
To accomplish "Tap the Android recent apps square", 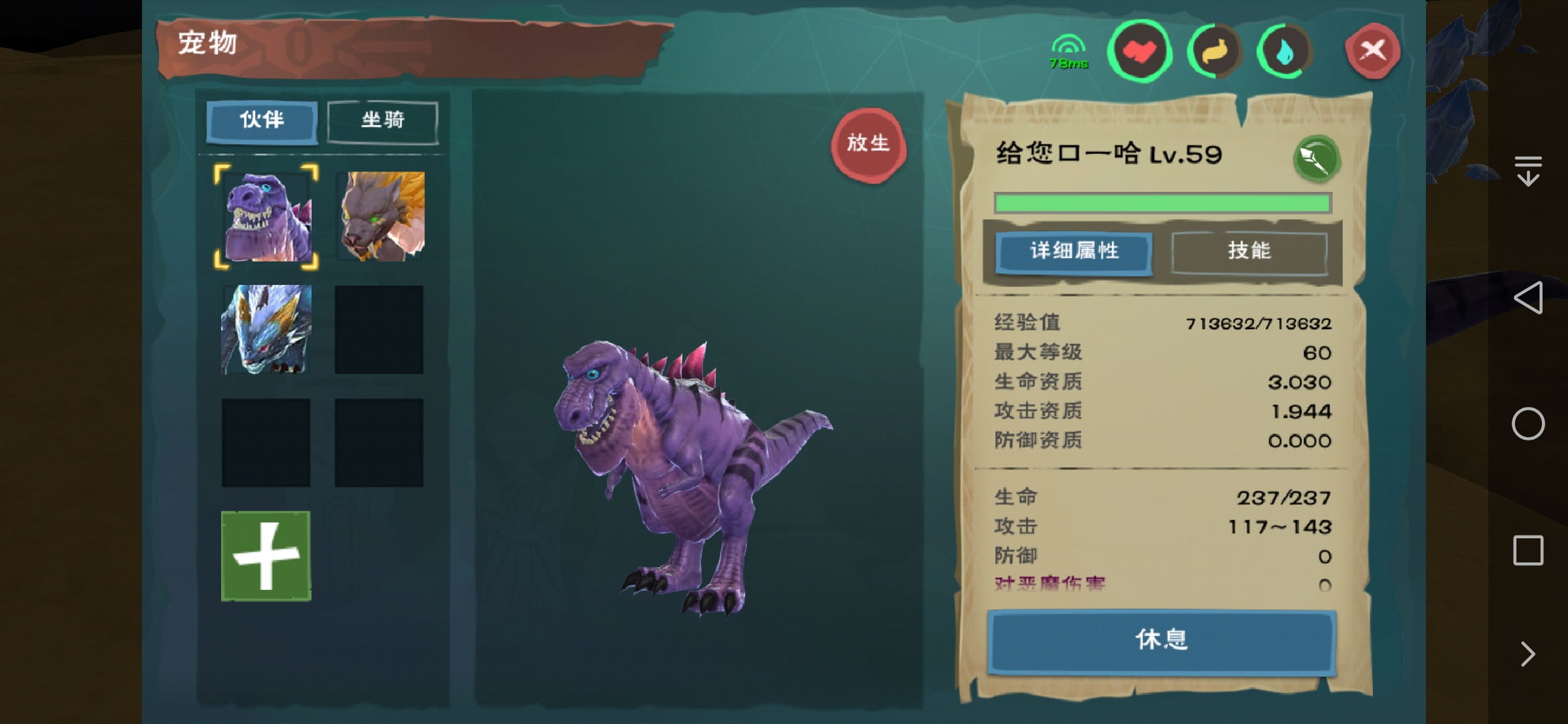I will point(1528,550).
